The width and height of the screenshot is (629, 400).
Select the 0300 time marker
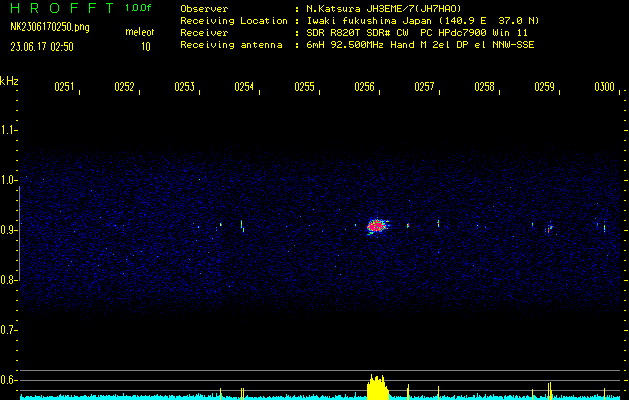tap(604, 88)
